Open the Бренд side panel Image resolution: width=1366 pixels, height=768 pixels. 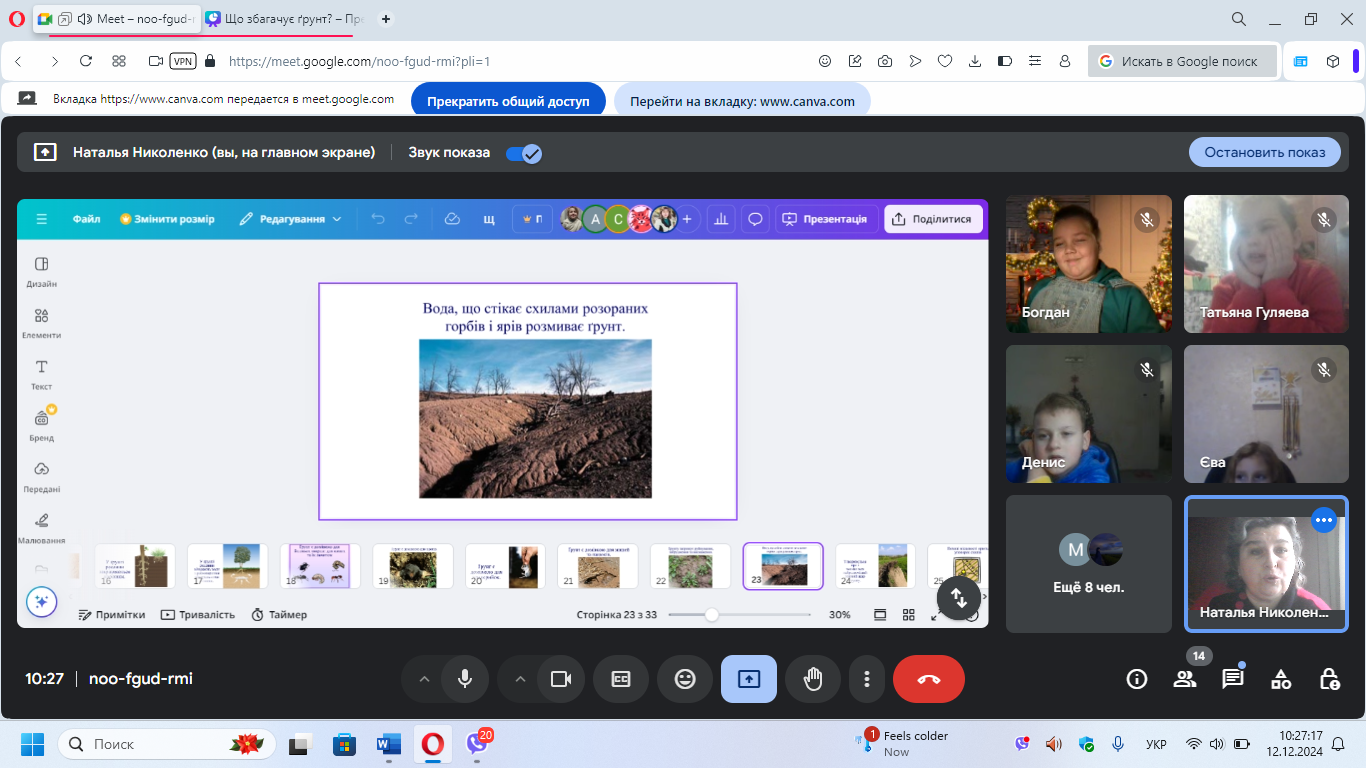[x=41, y=425]
